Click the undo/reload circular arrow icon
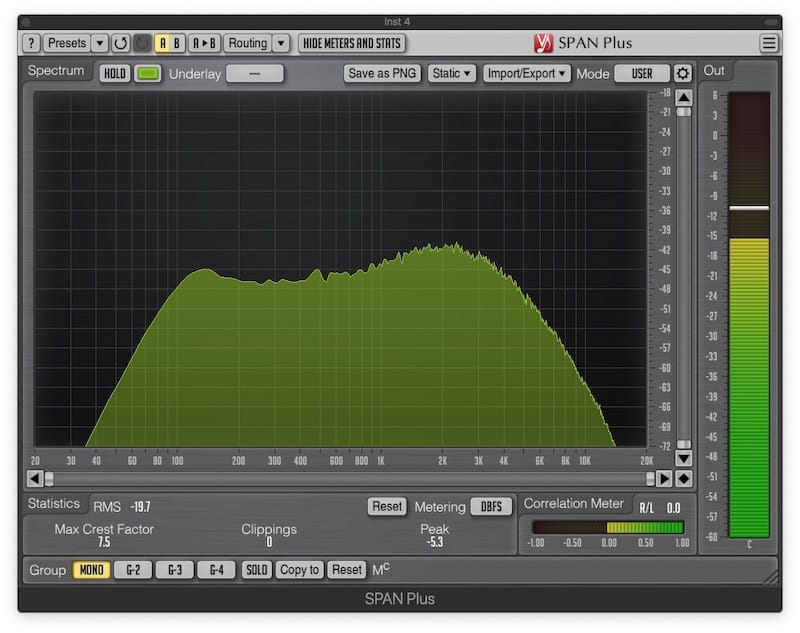Image resolution: width=800 pixels, height=633 pixels. click(120, 43)
